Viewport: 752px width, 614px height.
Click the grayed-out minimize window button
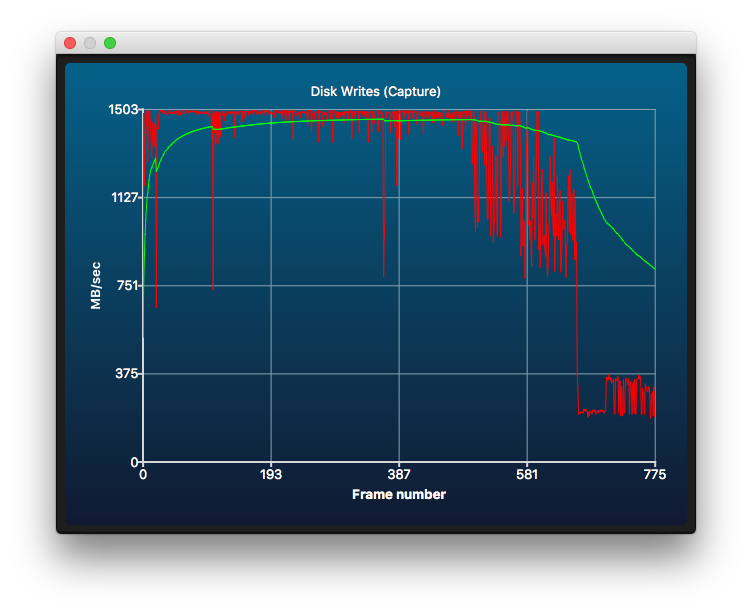90,43
